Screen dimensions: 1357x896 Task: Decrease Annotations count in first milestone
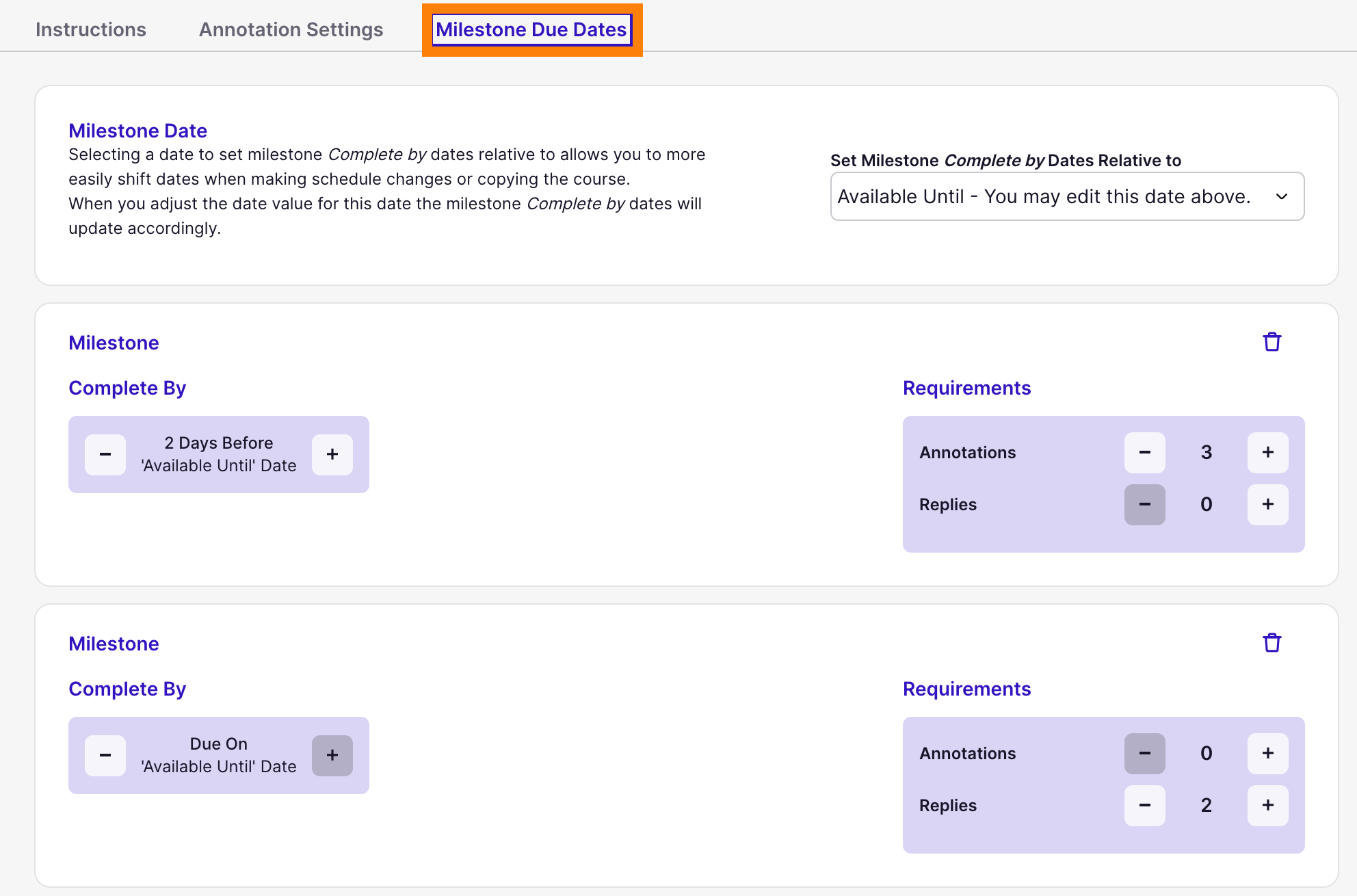[1144, 452]
